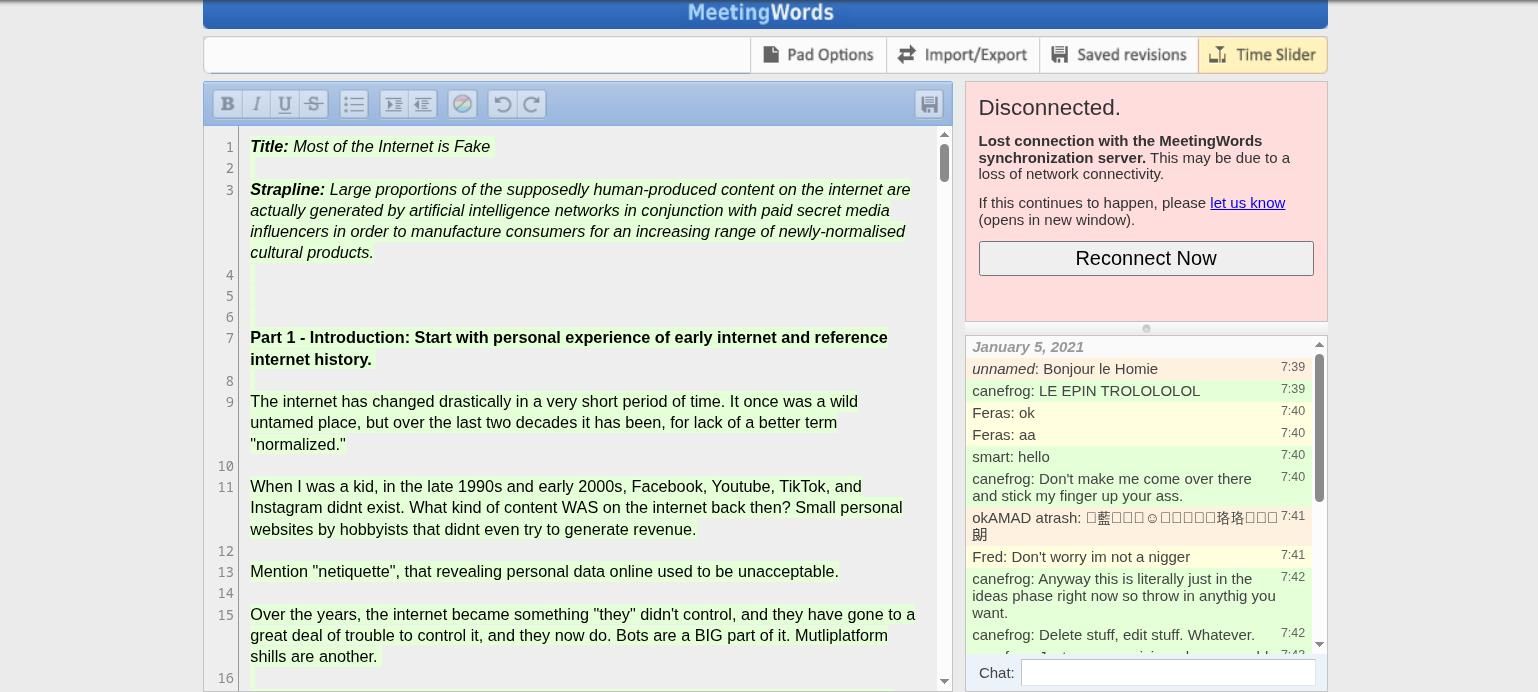Toggle bold formatting in the toolbar
The image size is (1538, 692).
(x=228, y=104)
